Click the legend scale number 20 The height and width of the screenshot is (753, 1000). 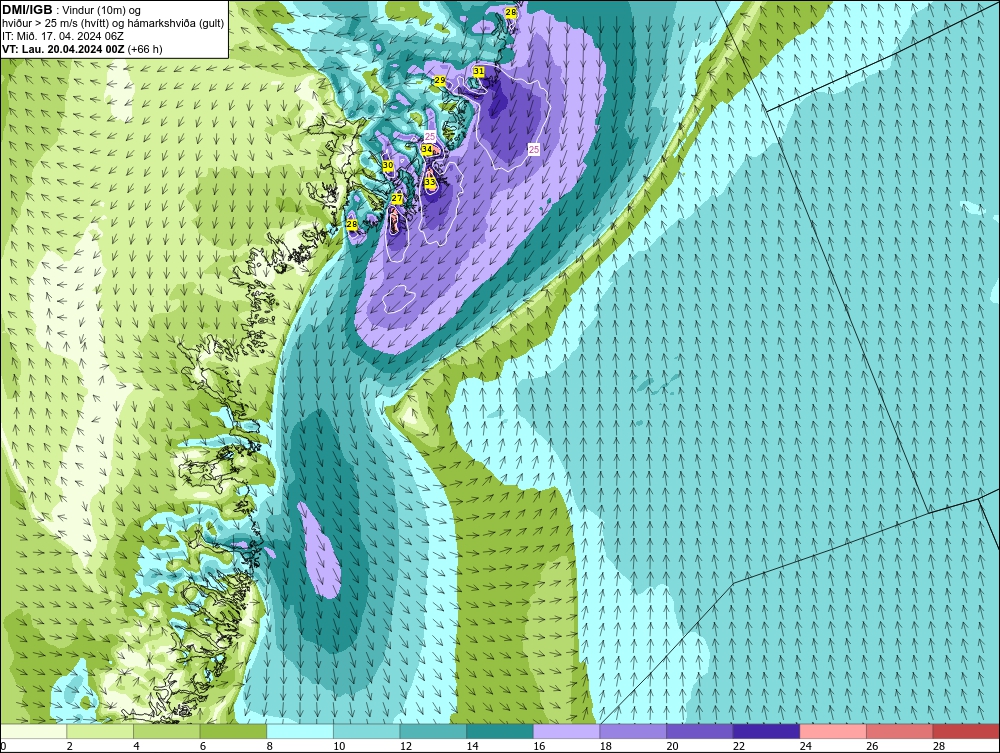672,746
